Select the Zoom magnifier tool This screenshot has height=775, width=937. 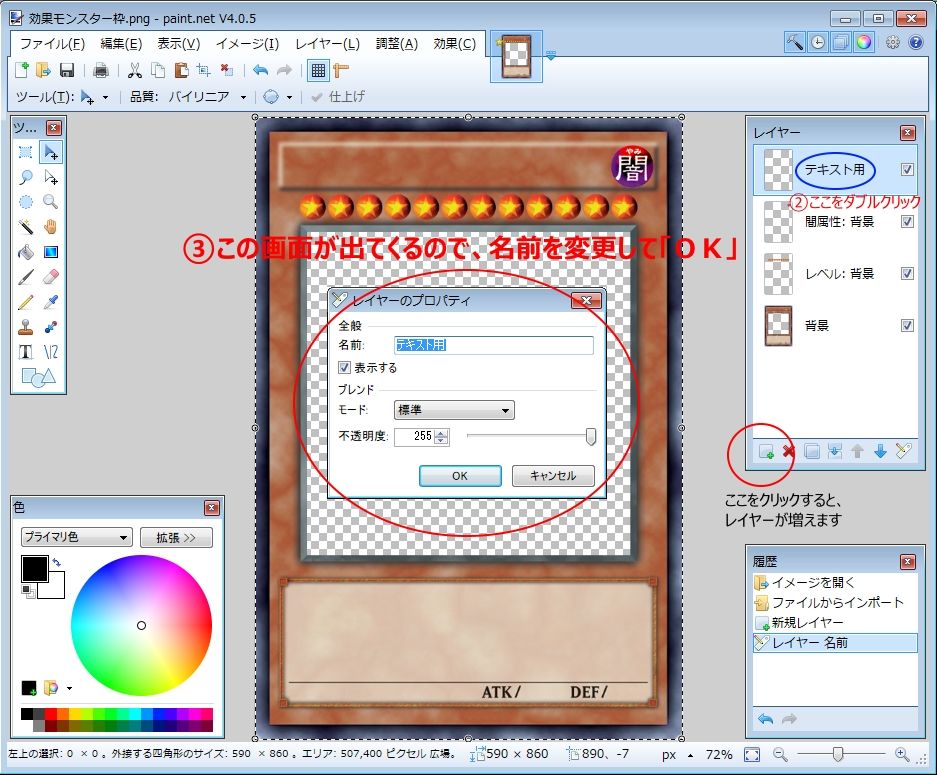click(51, 202)
